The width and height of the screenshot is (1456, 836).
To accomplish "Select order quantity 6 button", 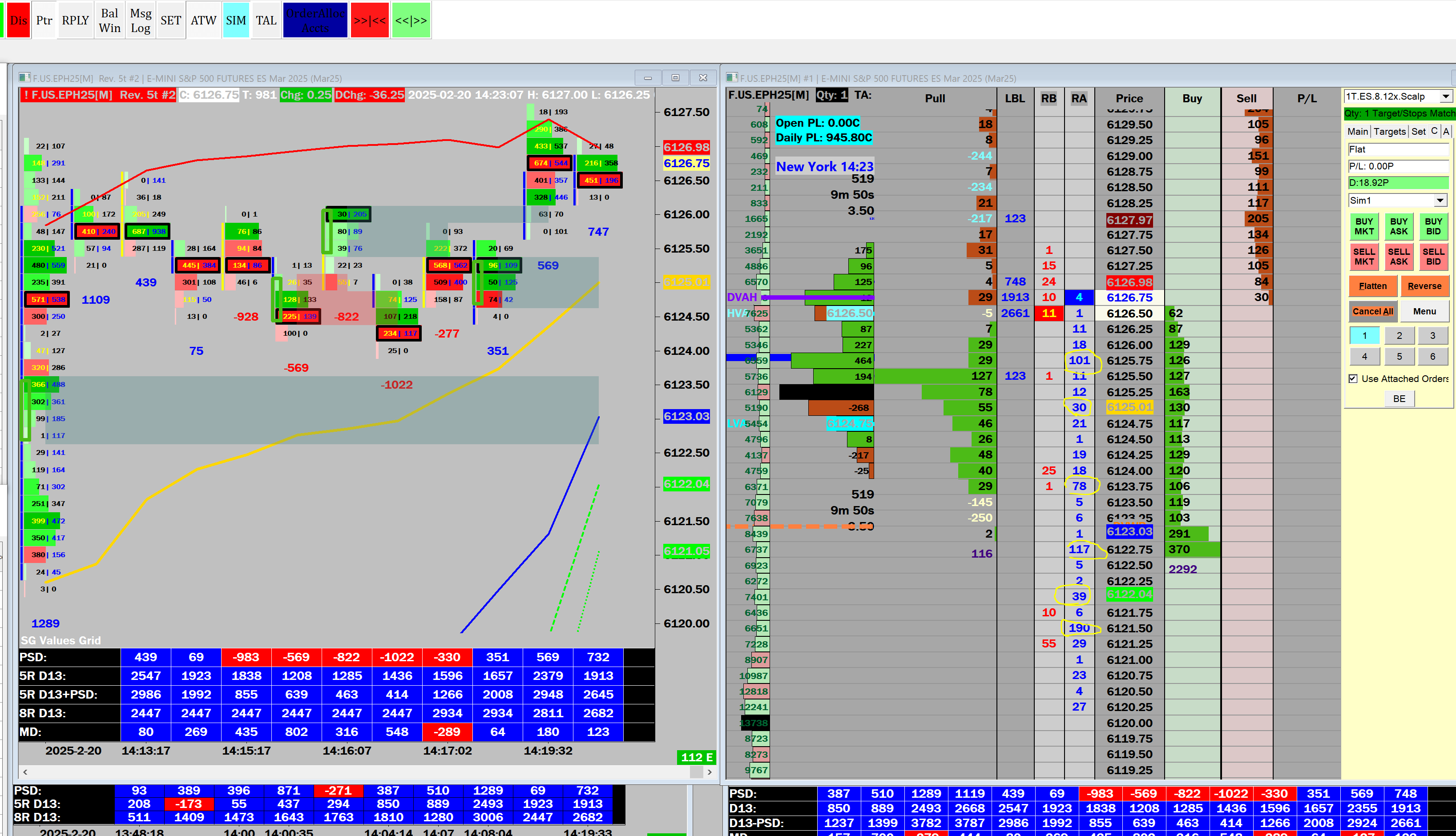I will pos(1432,357).
